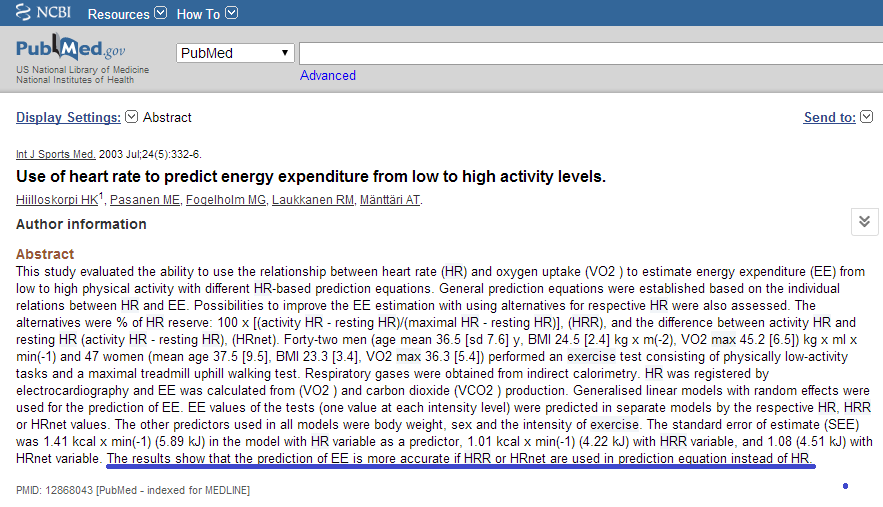Open the Advanced search link
Image resolution: width=883 pixels, height=507 pixels.
(x=328, y=75)
